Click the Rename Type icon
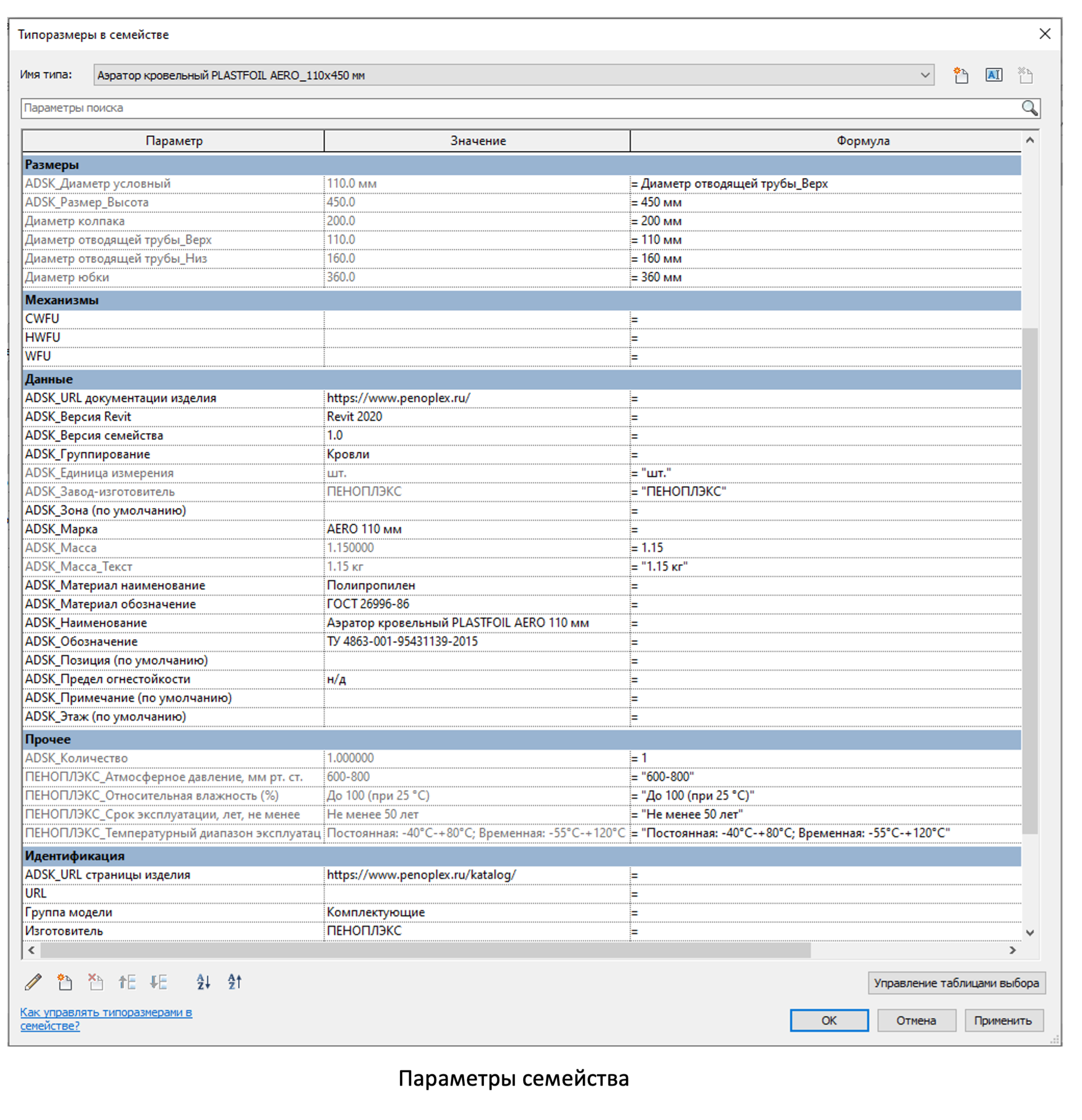The width and height of the screenshot is (1082, 1120). (993, 75)
